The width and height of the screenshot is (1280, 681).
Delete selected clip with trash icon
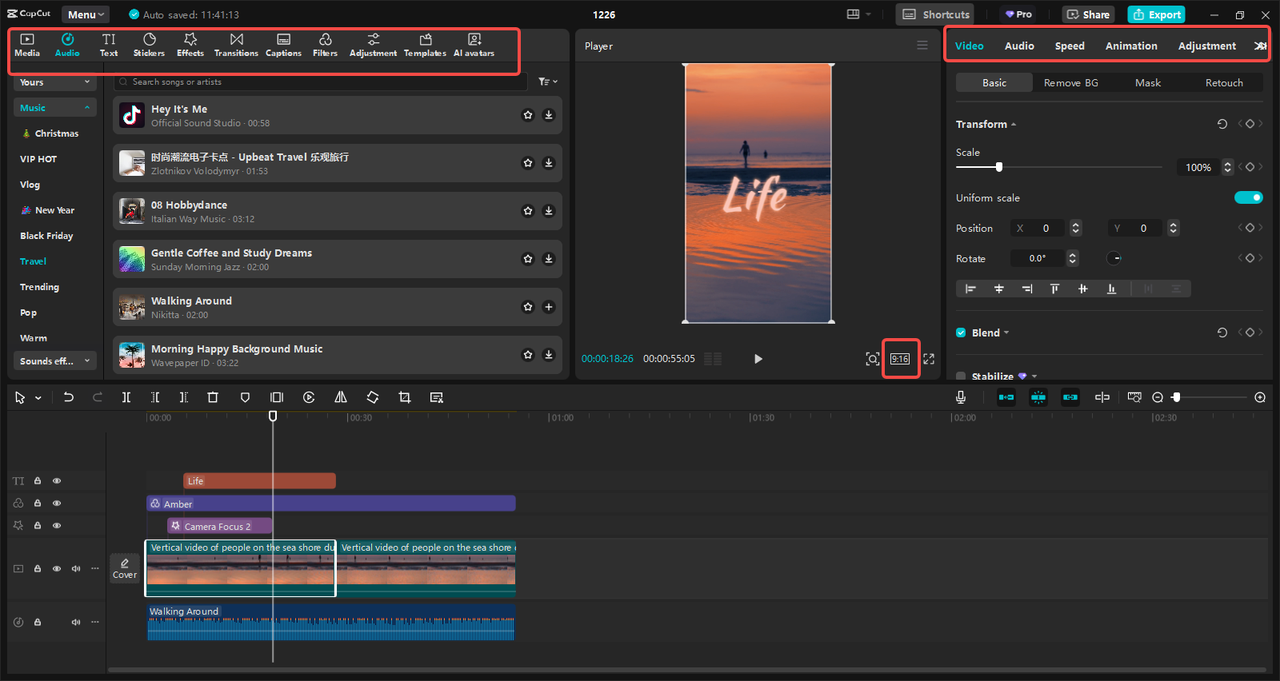pyautogui.click(x=213, y=397)
